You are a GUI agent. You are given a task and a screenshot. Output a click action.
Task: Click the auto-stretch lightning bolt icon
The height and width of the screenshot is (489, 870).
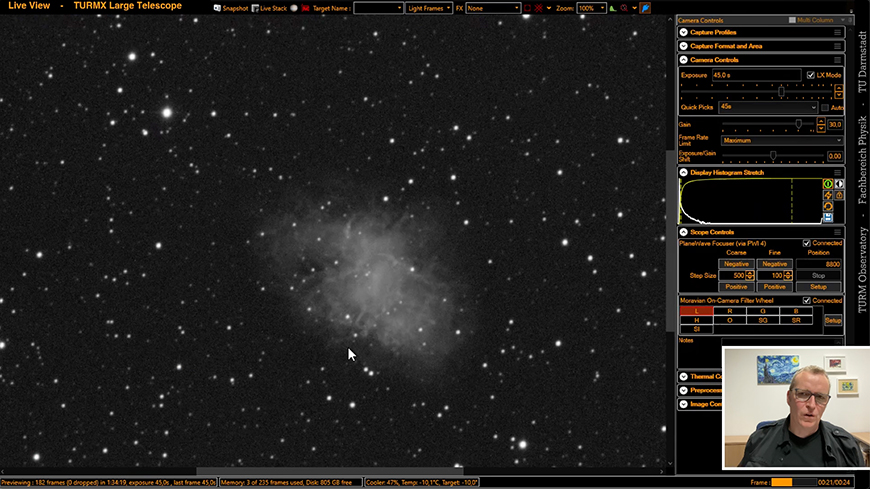(828, 195)
